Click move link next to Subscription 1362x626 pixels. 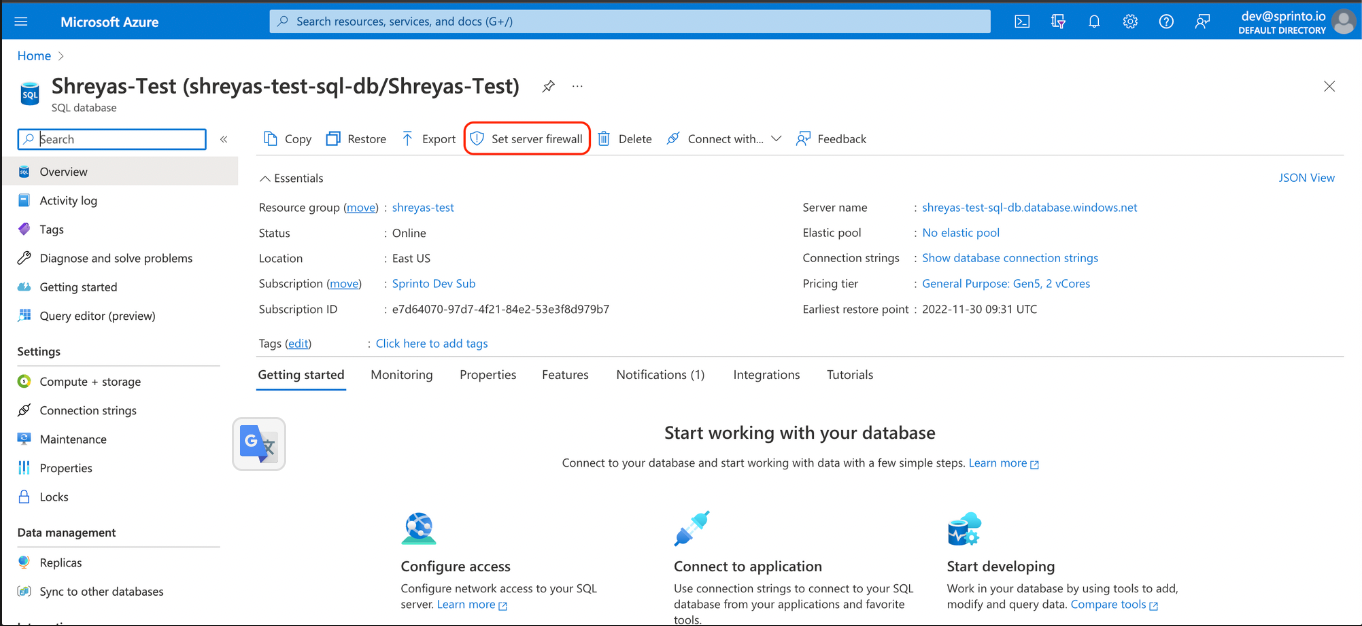point(344,284)
